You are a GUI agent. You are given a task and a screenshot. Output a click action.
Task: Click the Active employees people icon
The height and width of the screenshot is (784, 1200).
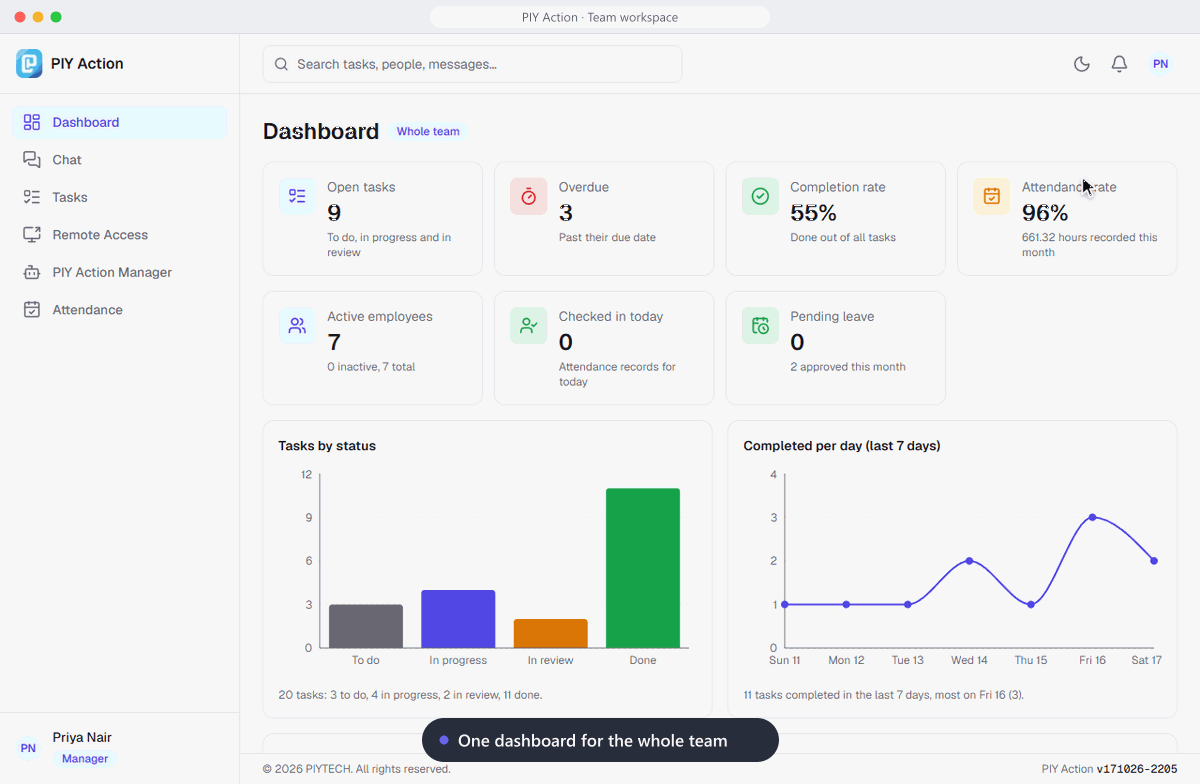click(x=297, y=325)
